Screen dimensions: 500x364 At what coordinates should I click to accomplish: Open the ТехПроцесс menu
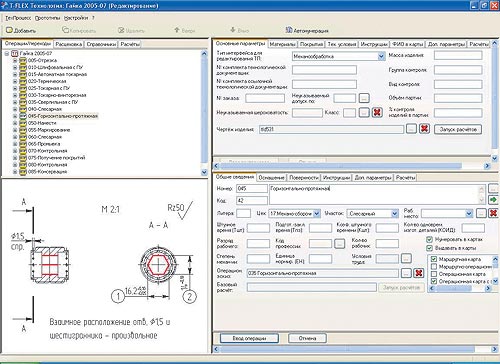coord(18,18)
